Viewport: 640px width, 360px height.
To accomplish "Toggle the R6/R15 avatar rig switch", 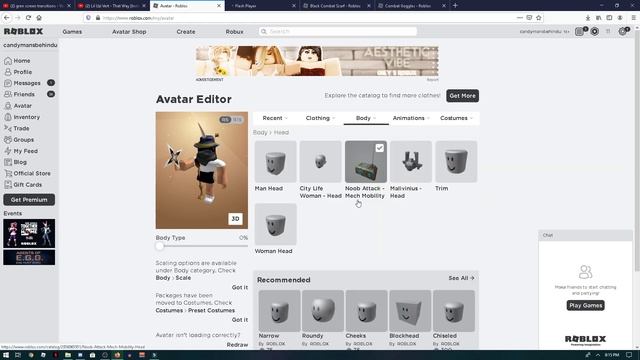I will coord(231,120).
